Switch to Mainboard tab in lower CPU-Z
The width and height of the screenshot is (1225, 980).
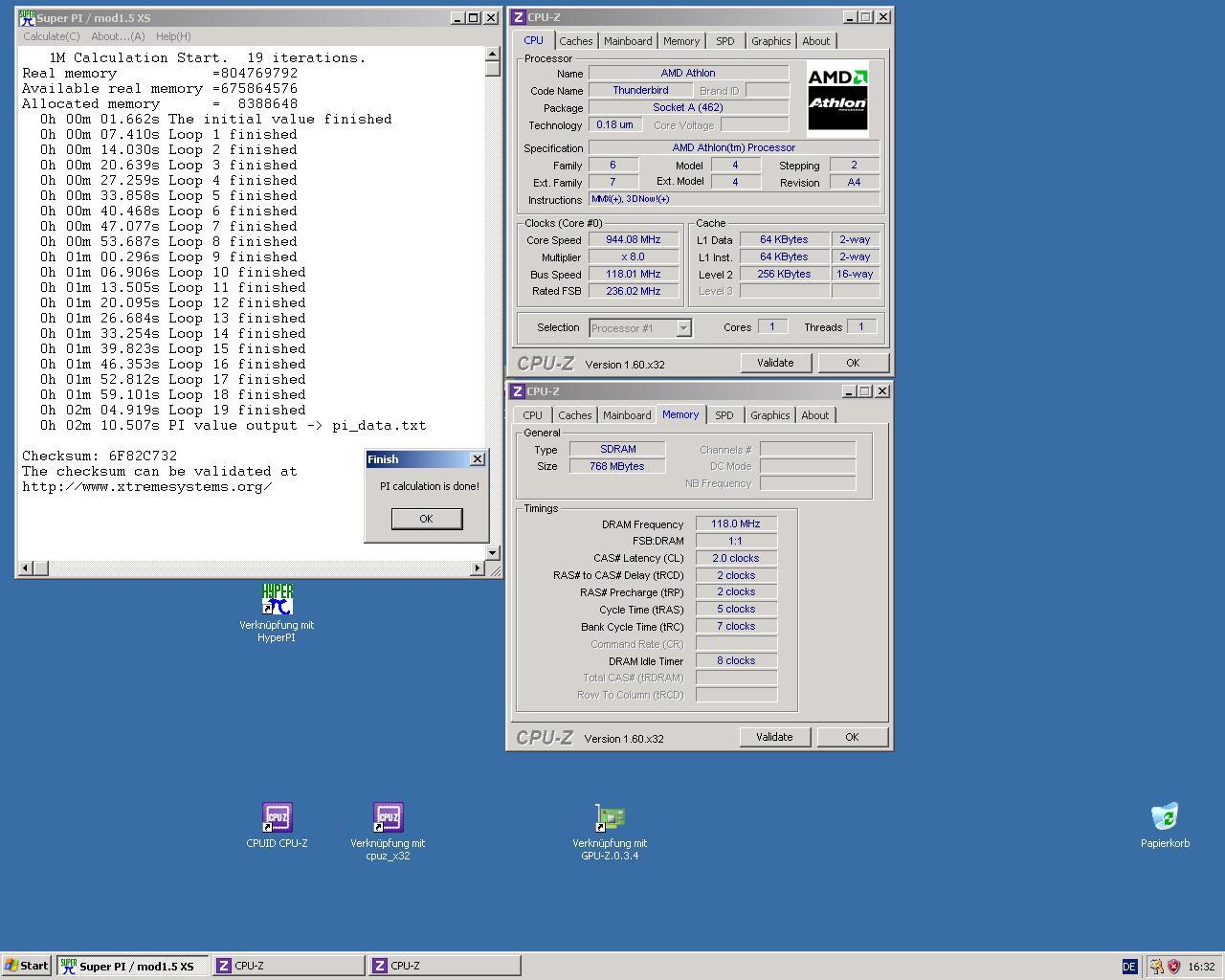pyautogui.click(x=627, y=415)
